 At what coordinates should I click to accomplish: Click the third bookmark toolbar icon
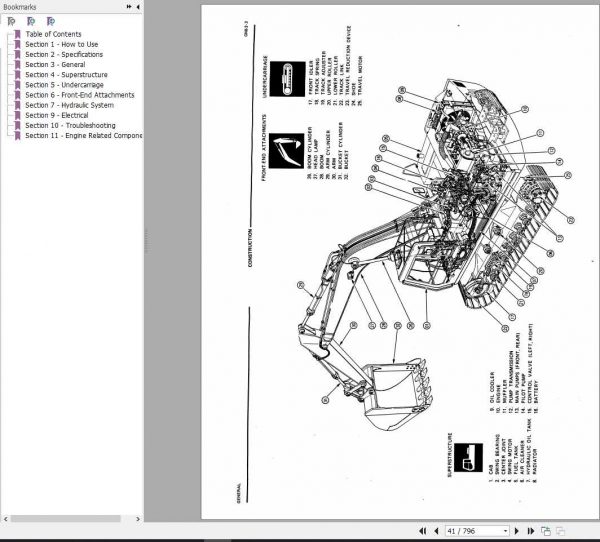(51, 21)
